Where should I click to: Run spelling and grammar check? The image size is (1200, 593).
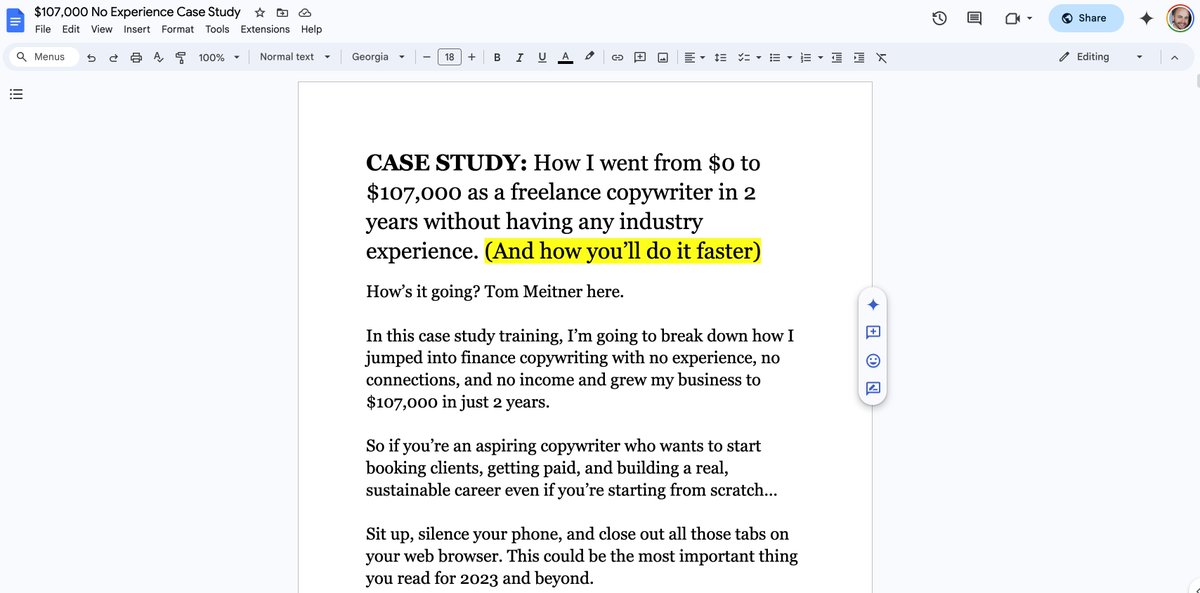[x=158, y=57]
